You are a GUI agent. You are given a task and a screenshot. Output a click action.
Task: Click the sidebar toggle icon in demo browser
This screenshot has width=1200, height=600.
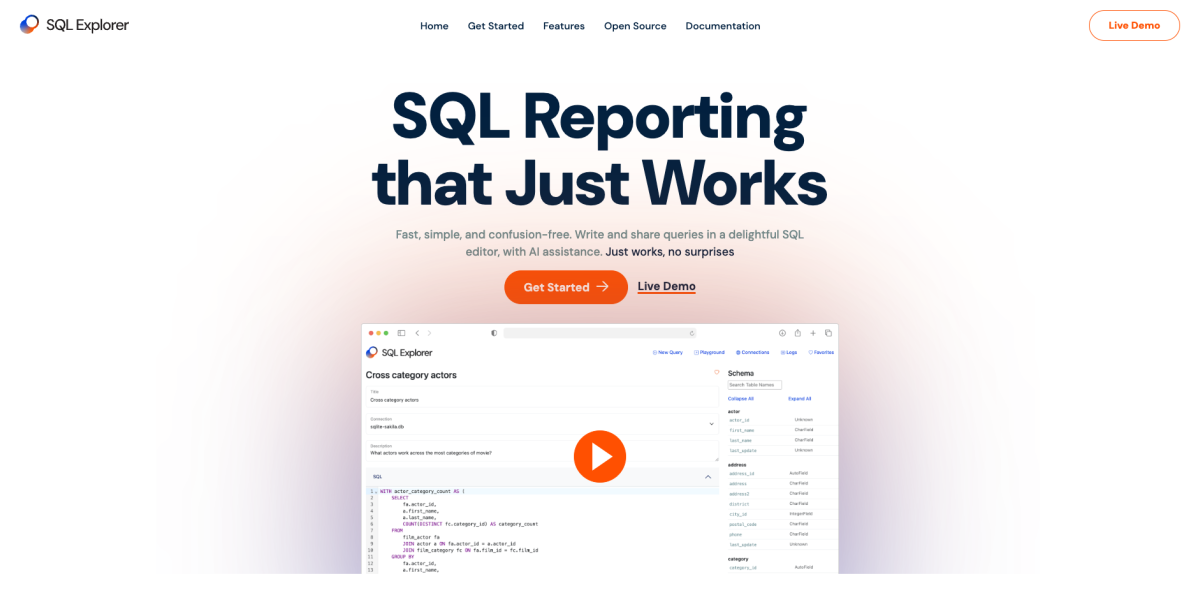tap(401, 333)
